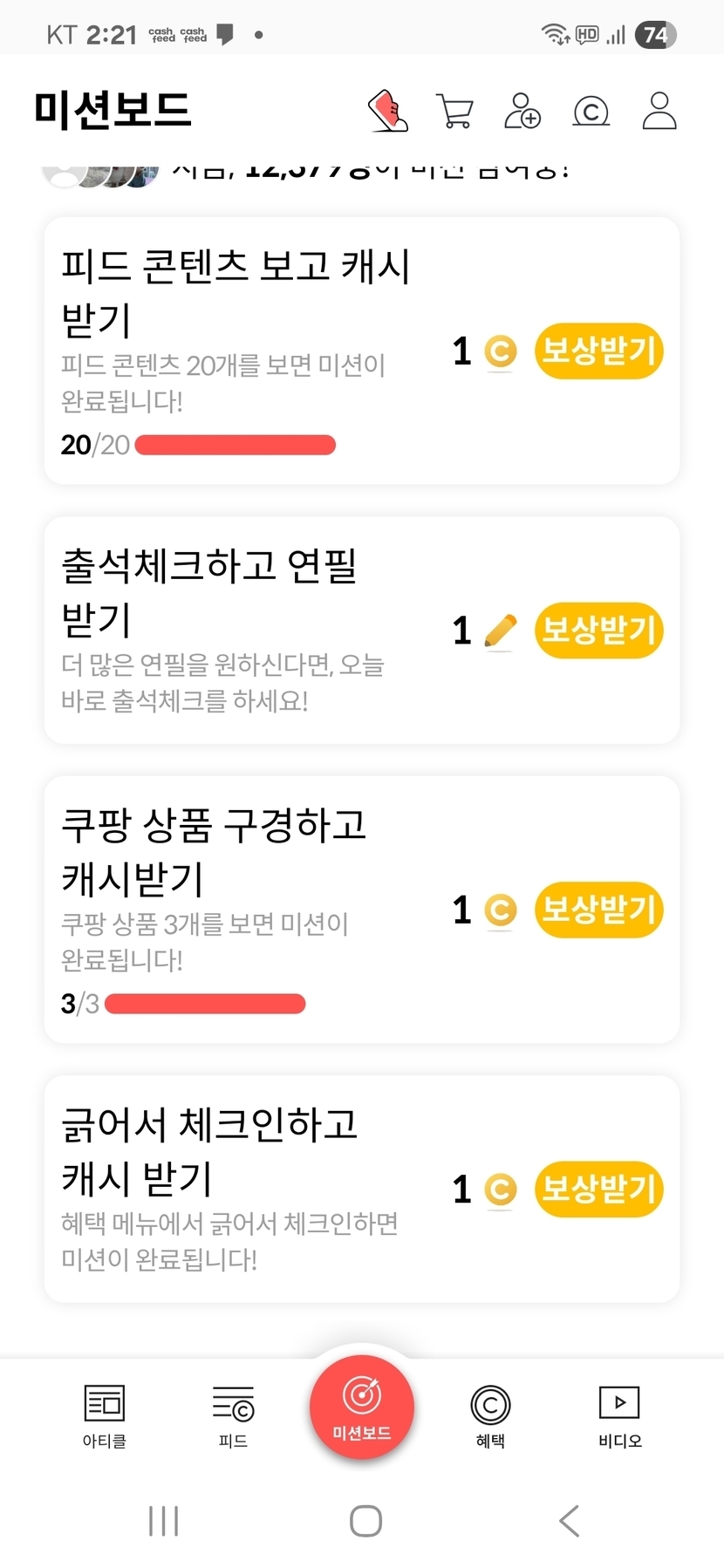The image size is (724, 1568).
Task: Claim reward for 긁어서 체크인 mission
Action: [x=598, y=1189]
